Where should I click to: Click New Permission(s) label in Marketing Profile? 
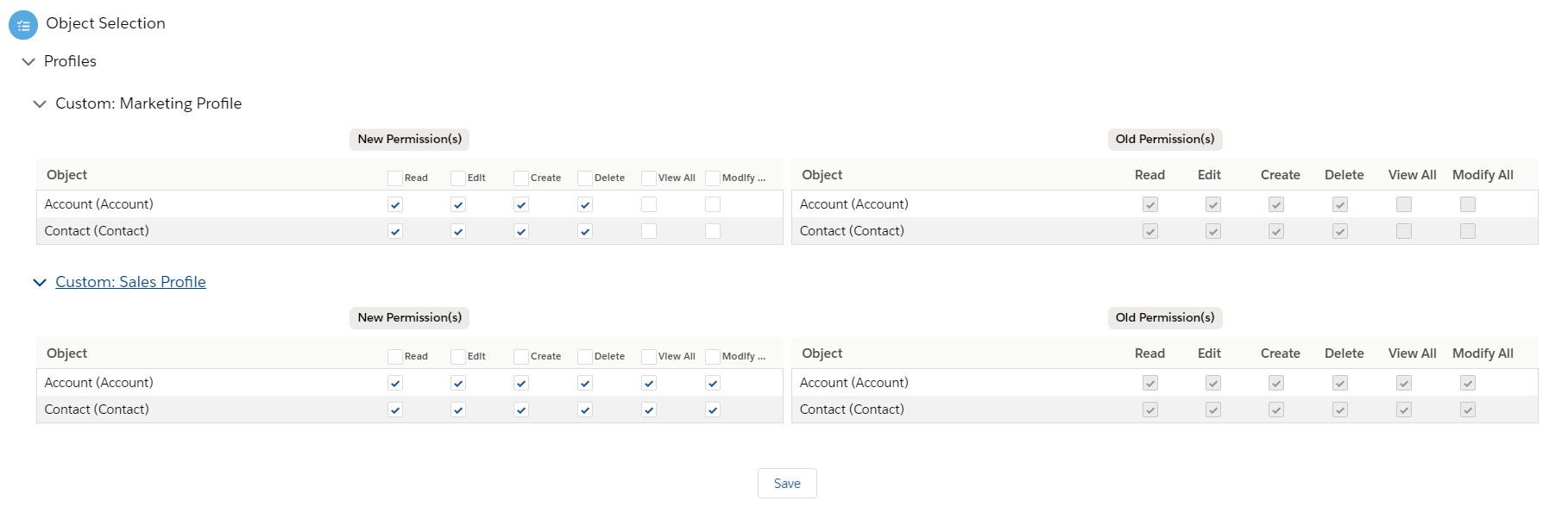coord(410,139)
